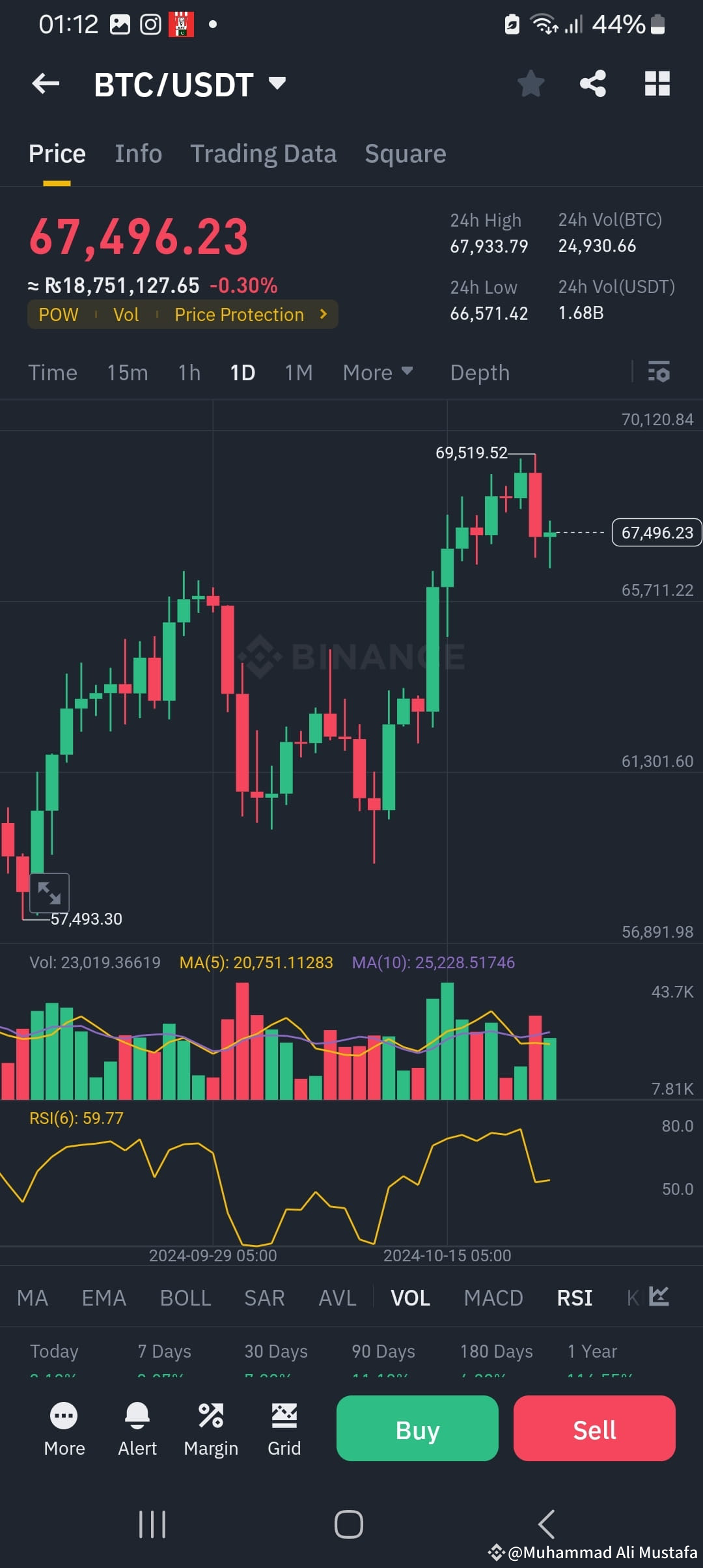Favorite the BTC/USDT pair with the star
The image size is (703, 1568).
[531, 84]
